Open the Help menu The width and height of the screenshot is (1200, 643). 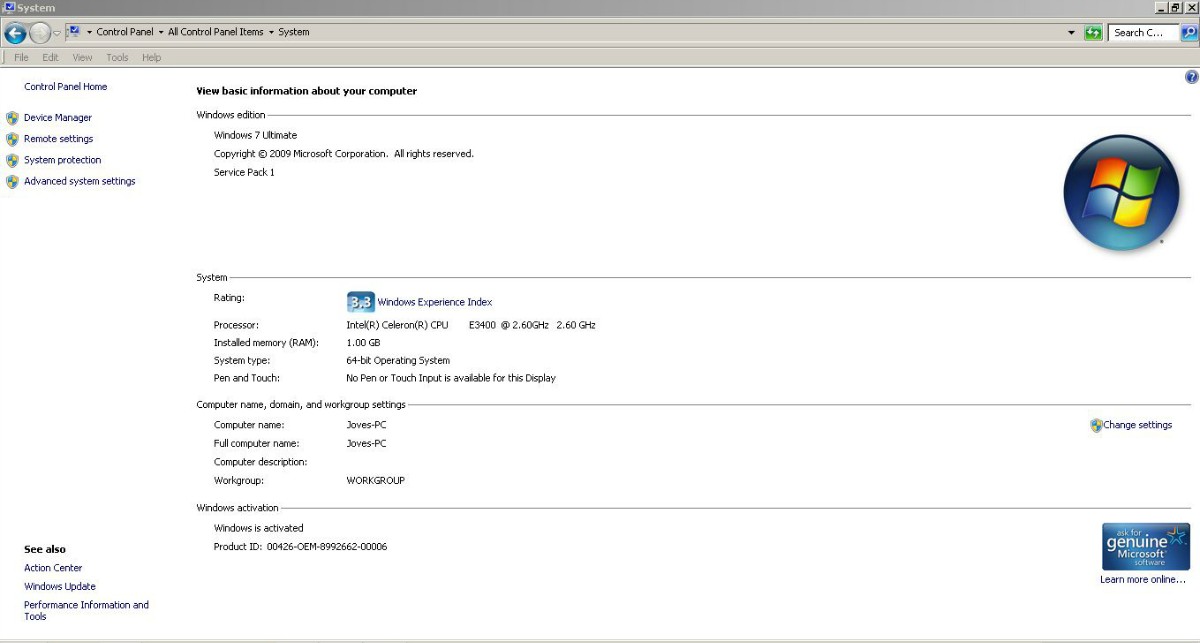(151, 58)
